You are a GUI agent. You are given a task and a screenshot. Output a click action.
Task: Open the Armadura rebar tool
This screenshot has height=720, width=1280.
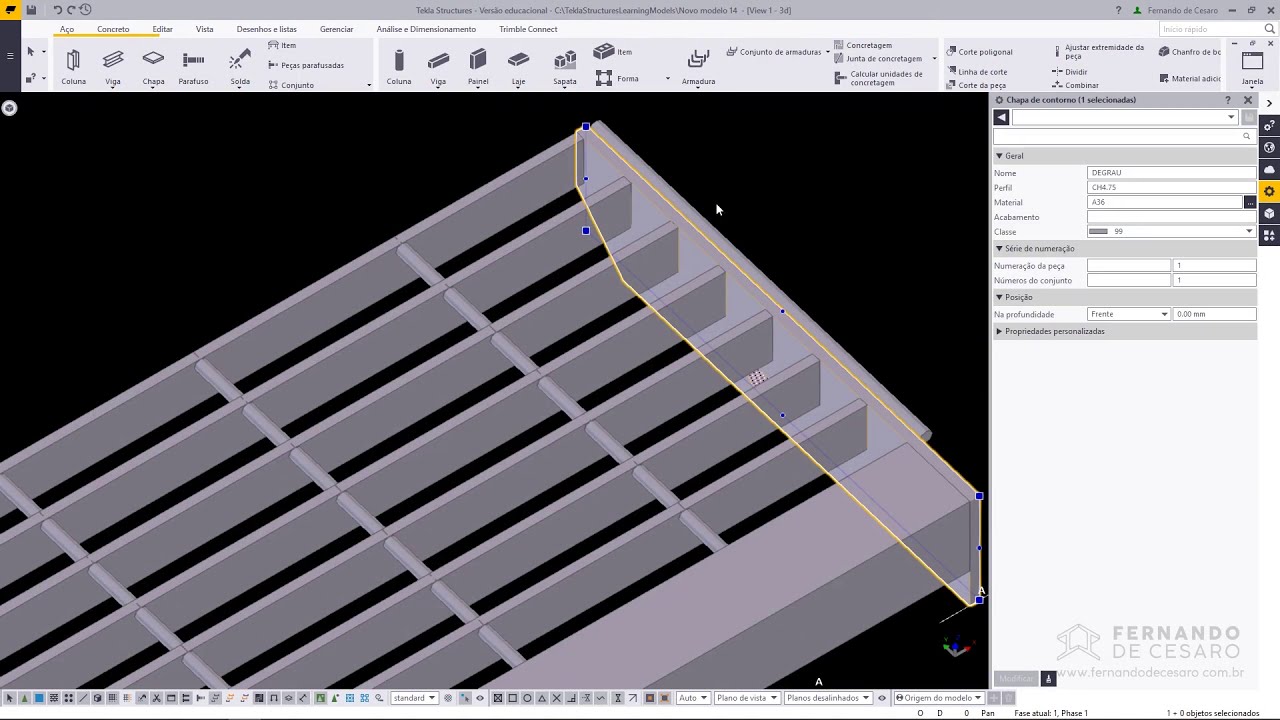pyautogui.click(x=698, y=67)
